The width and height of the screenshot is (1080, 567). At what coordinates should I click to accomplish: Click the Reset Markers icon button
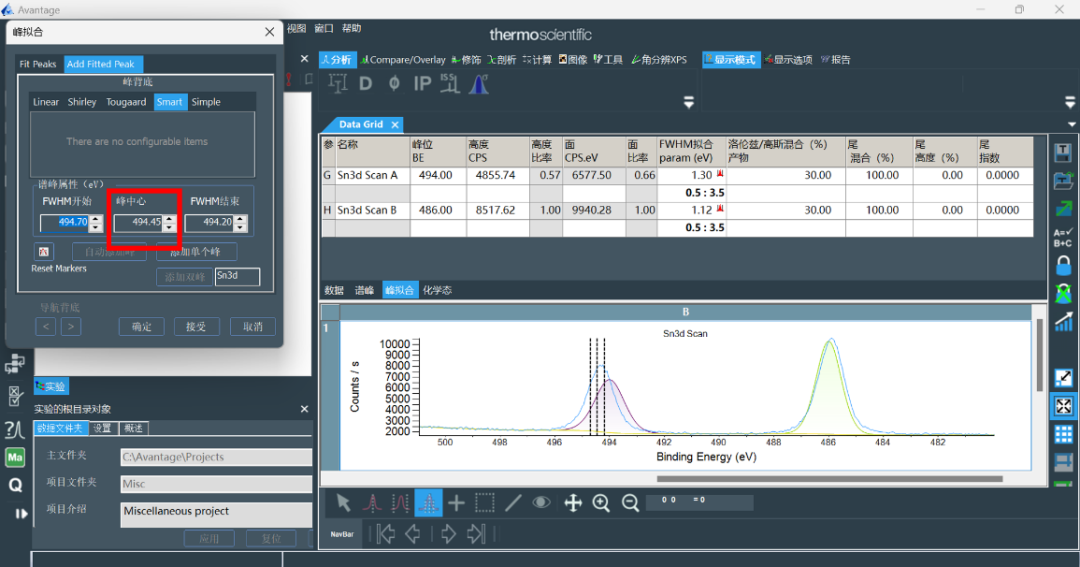(44, 251)
